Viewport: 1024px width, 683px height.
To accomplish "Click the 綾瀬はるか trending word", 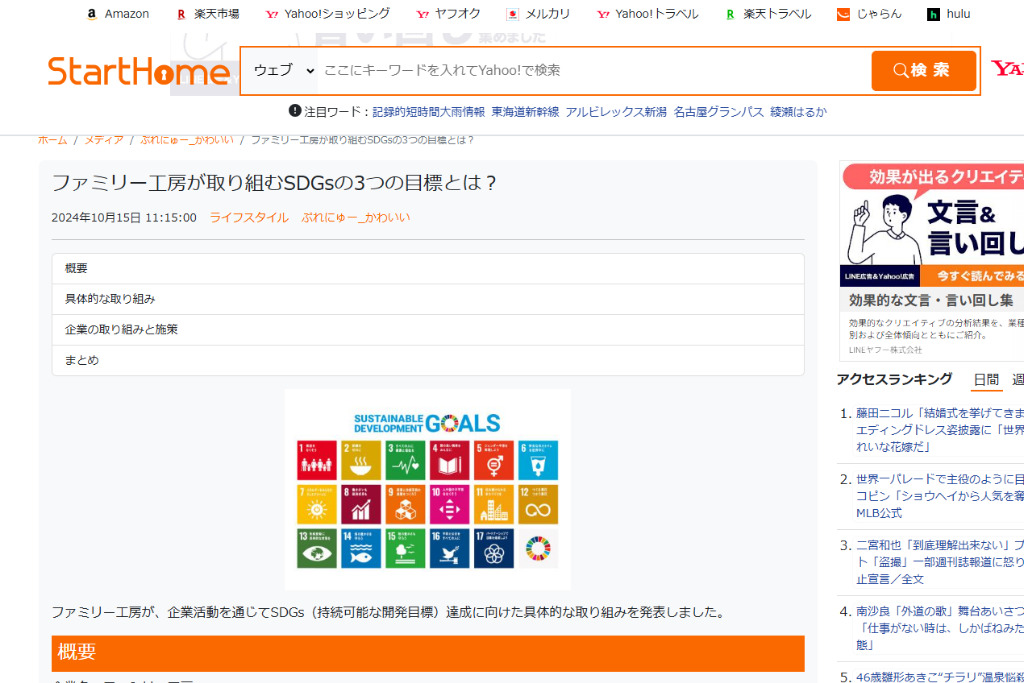I will tap(798, 112).
